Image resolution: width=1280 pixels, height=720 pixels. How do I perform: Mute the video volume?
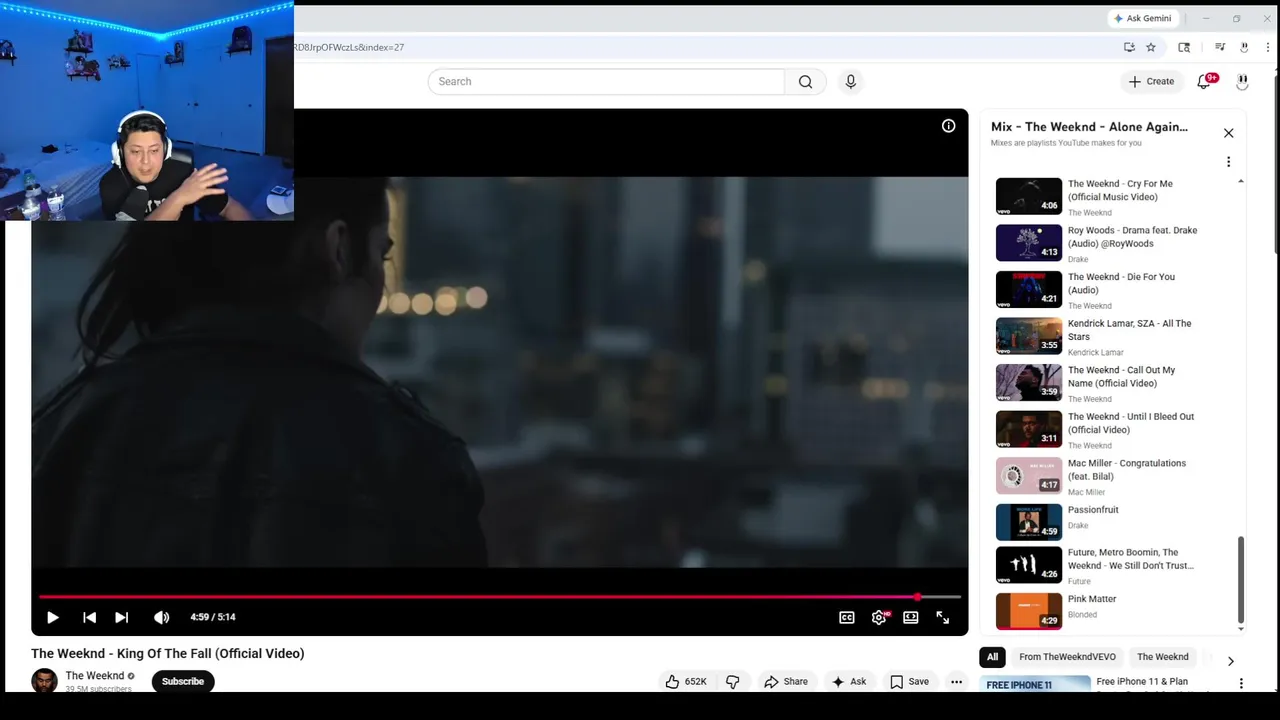pos(161,617)
